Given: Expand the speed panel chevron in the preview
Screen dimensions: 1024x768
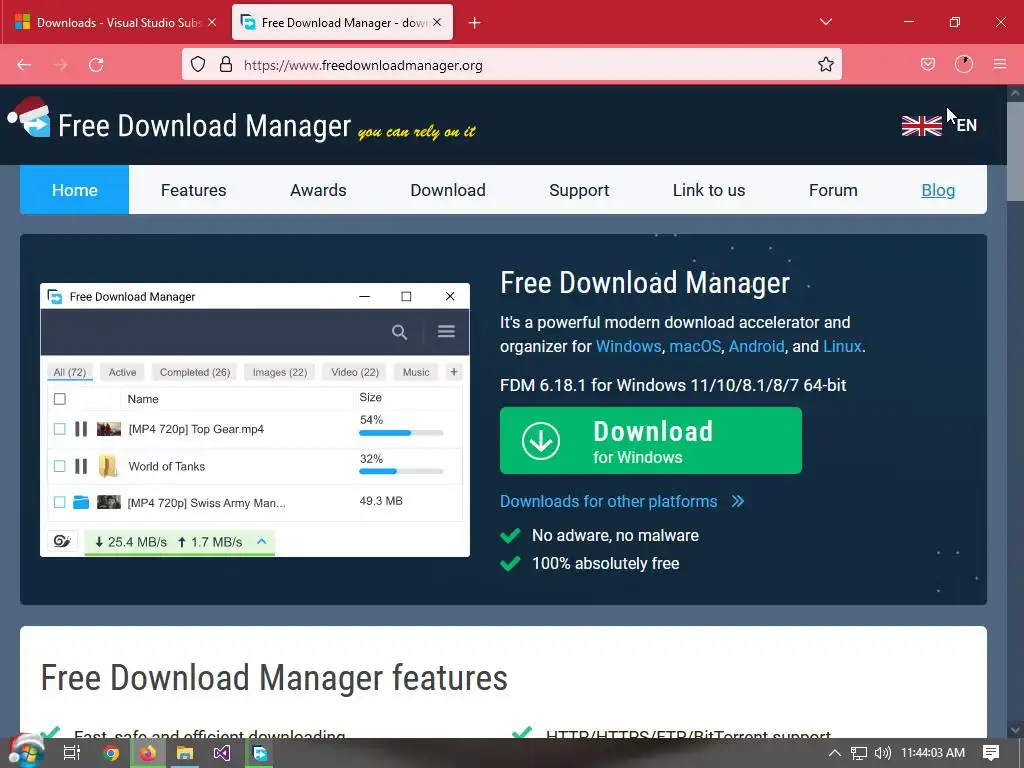Looking at the screenshot, I should [x=262, y=541].
